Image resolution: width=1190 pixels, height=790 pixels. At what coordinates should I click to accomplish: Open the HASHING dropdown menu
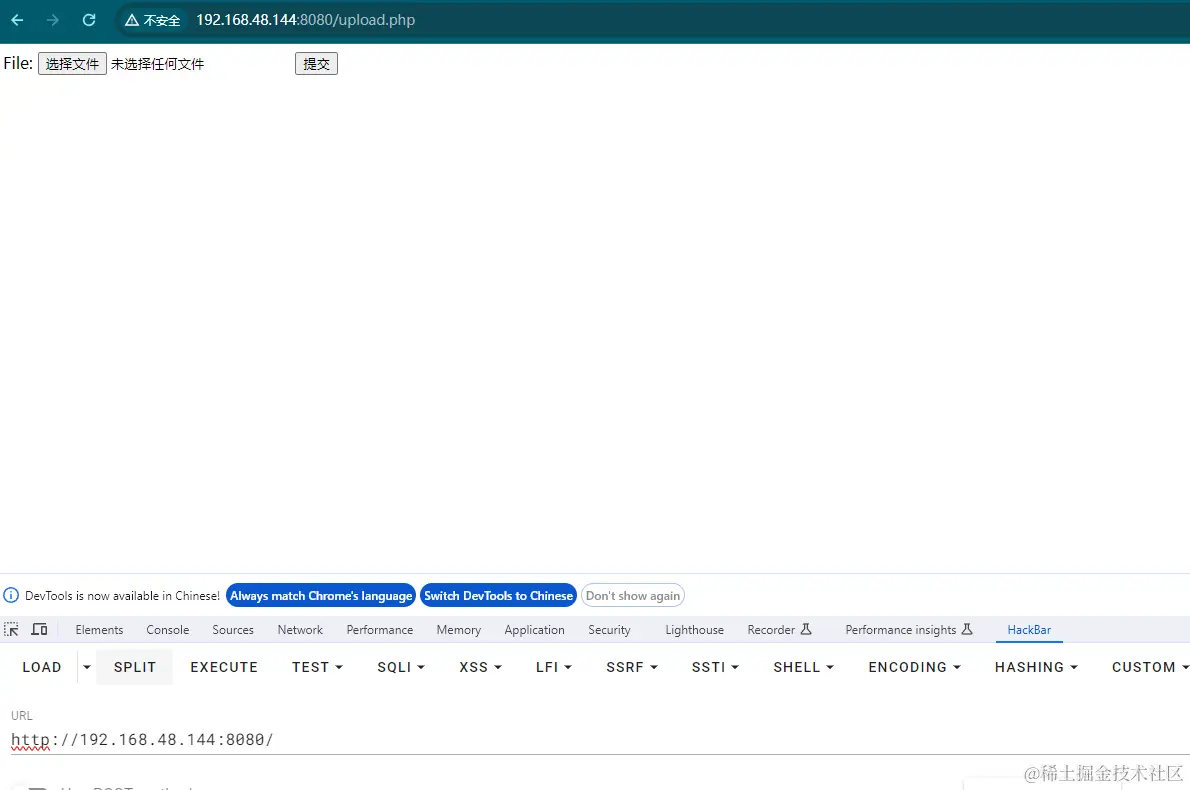[1036, 667]
